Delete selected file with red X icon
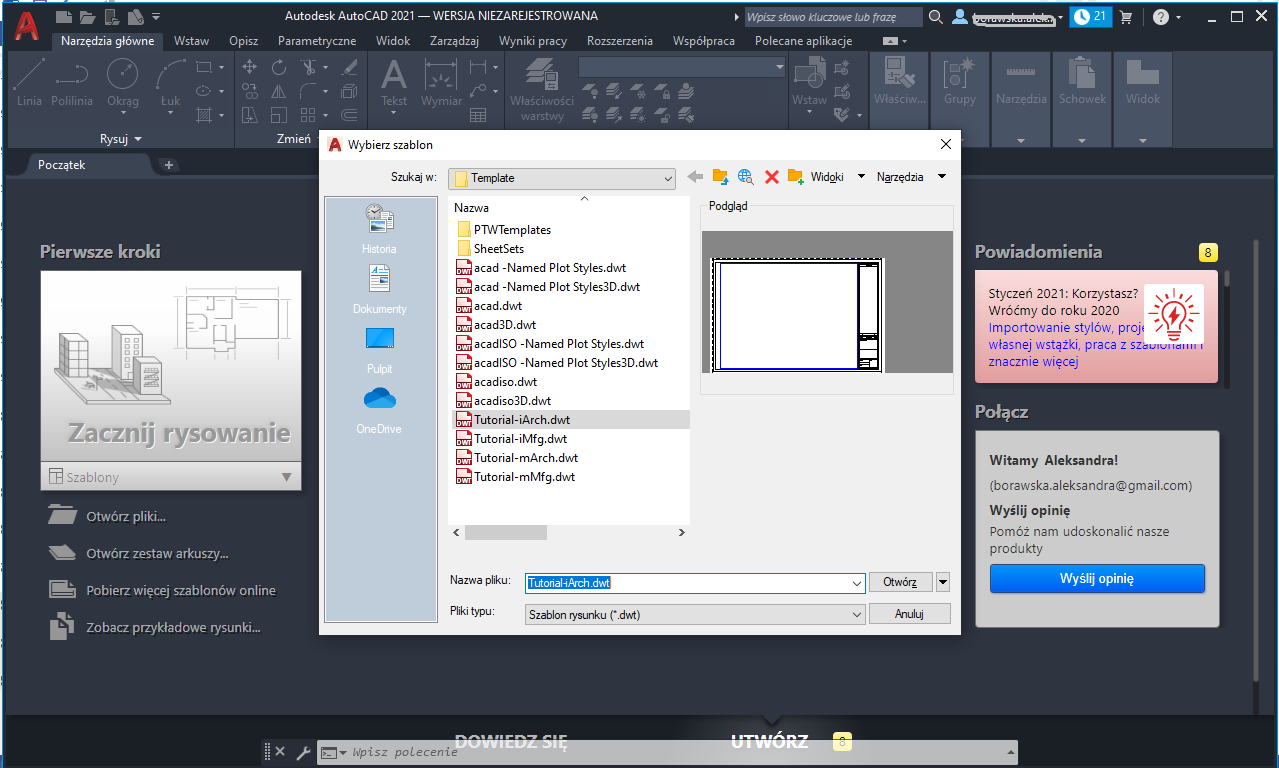Screen dimensions: 1279x768 click(x=771, y=177)
